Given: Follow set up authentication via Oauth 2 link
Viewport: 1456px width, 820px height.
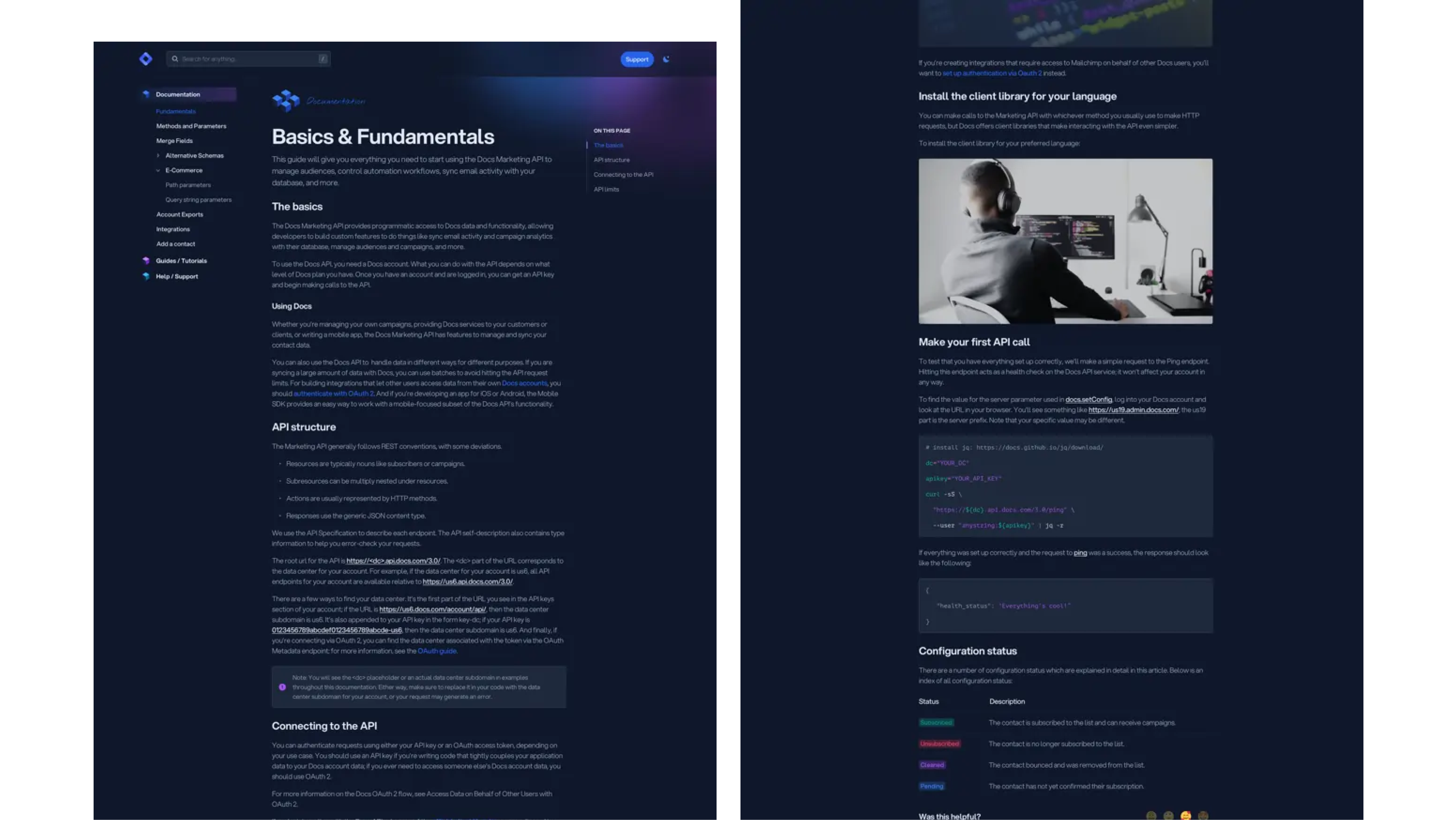Looking at the screenshot, I should pos(992,74).
